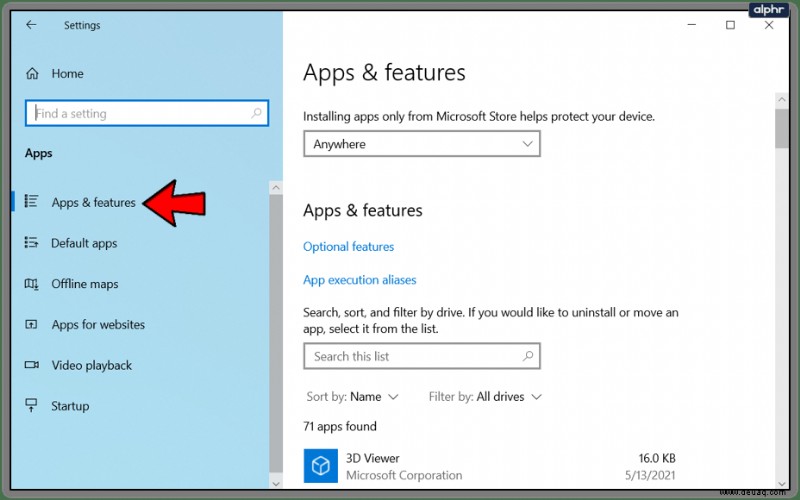Open the Anywhere install source dropdown

pyautogui.click(x=422, y=144)
